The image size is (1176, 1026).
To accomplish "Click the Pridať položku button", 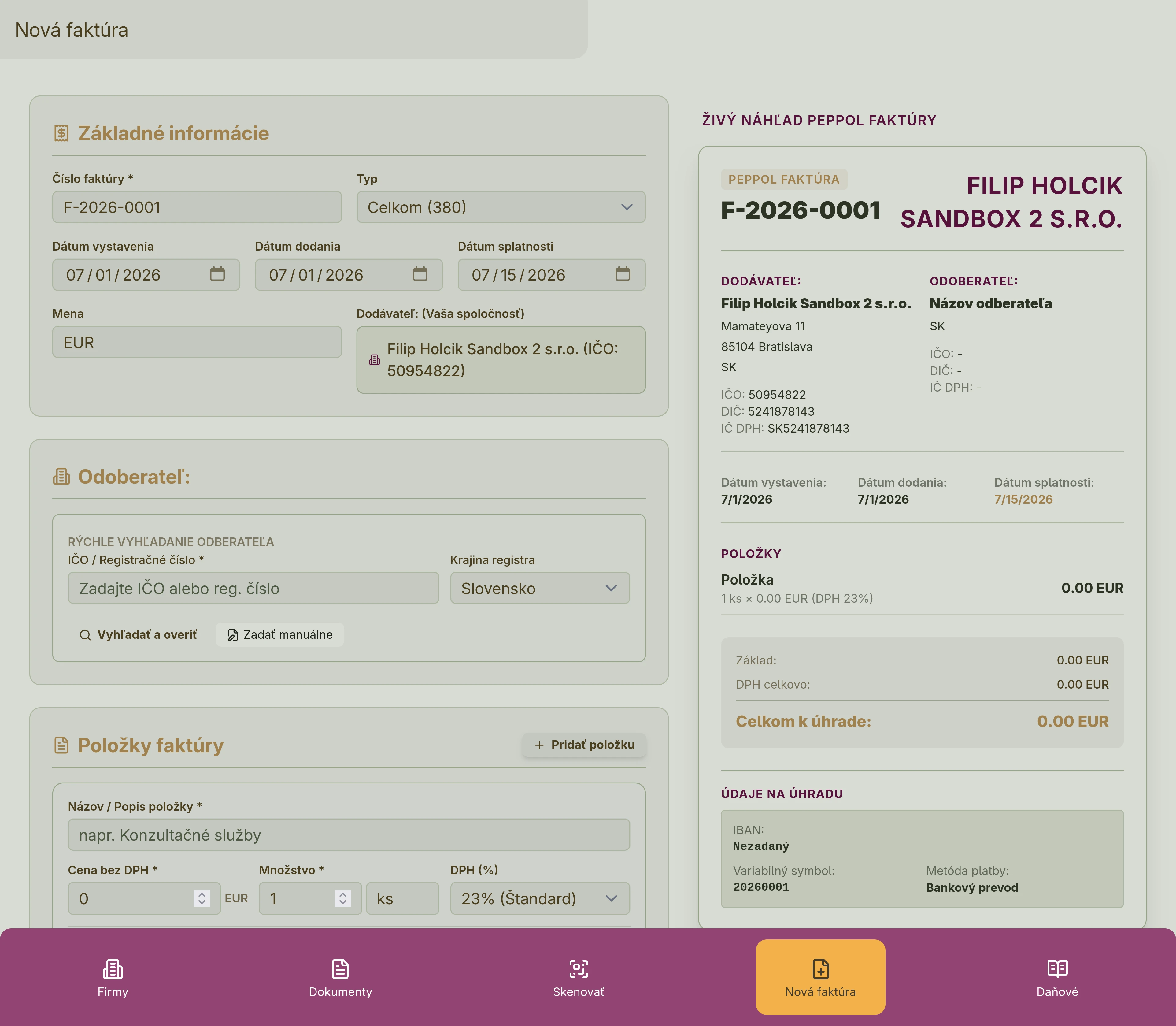I will [x=584, y=745].
